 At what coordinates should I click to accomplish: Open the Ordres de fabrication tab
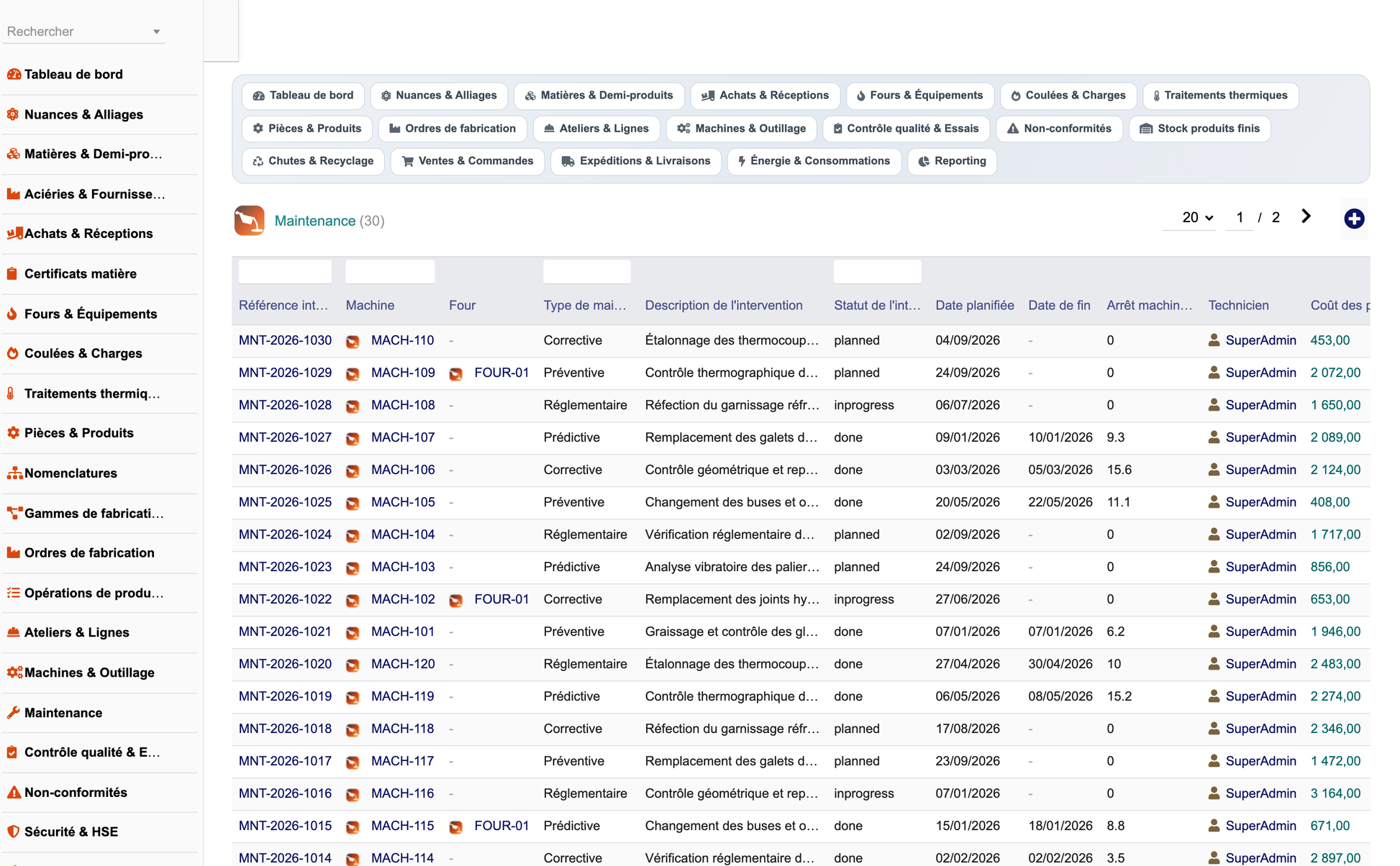(x=453, y=129)
